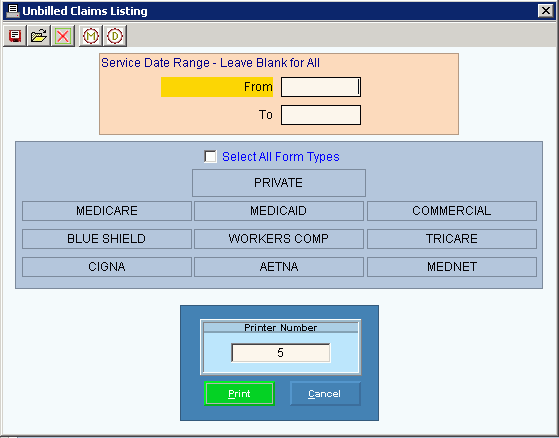The width and height of the screenshot is (559, 438).
Task: Focus the To date field
Action: tap(321, 115)
